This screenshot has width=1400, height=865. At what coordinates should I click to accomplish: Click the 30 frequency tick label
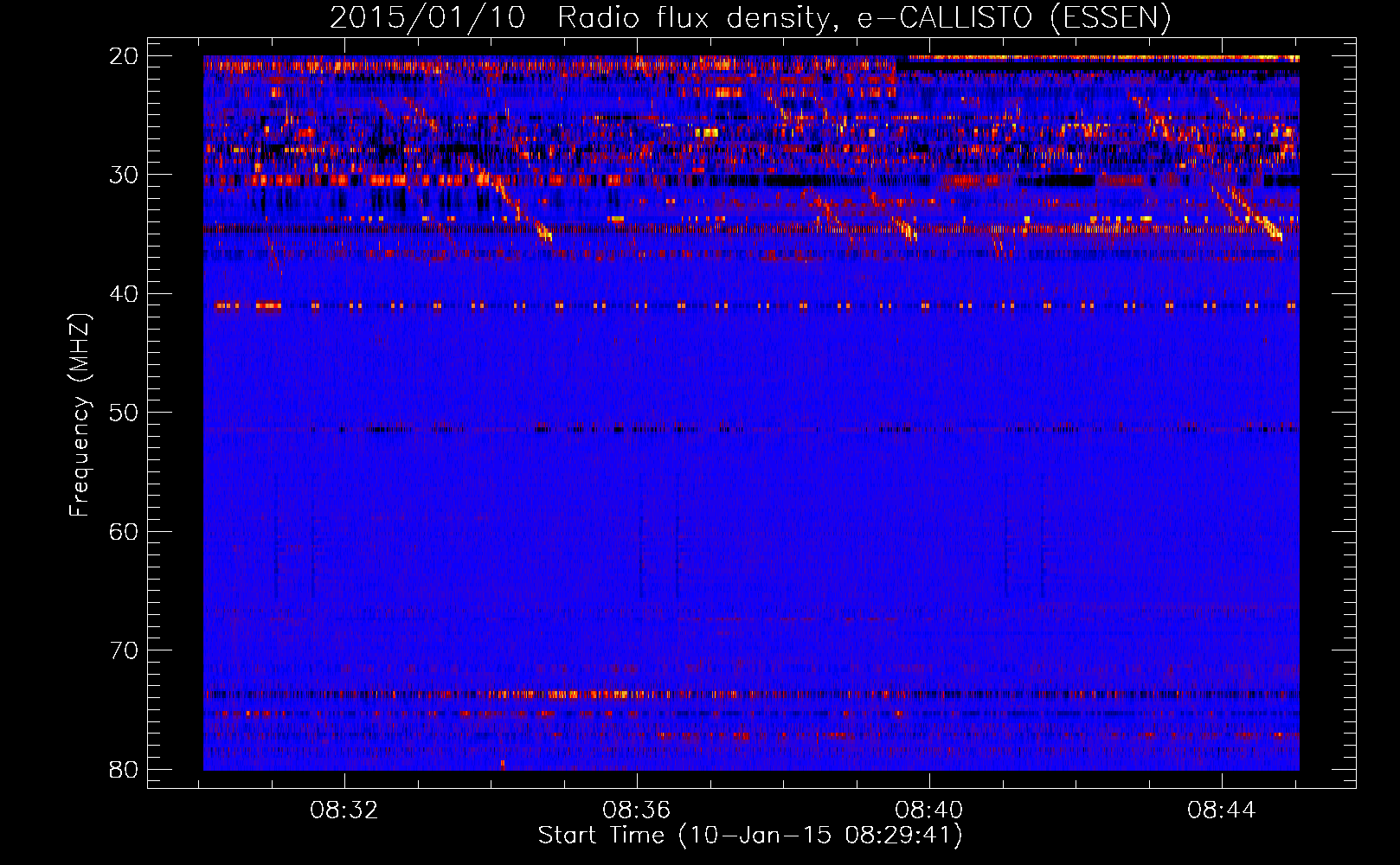tap(124, 175)
